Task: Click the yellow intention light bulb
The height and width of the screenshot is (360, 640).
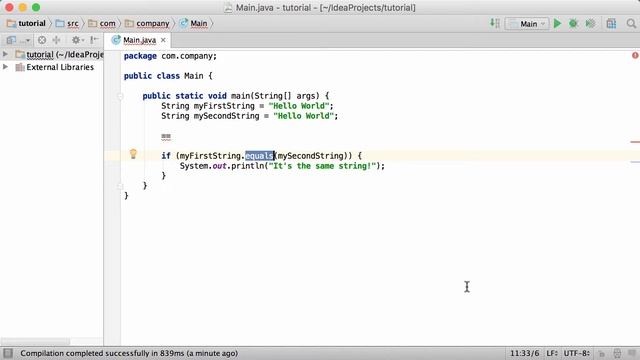Action: coord(133,154)
